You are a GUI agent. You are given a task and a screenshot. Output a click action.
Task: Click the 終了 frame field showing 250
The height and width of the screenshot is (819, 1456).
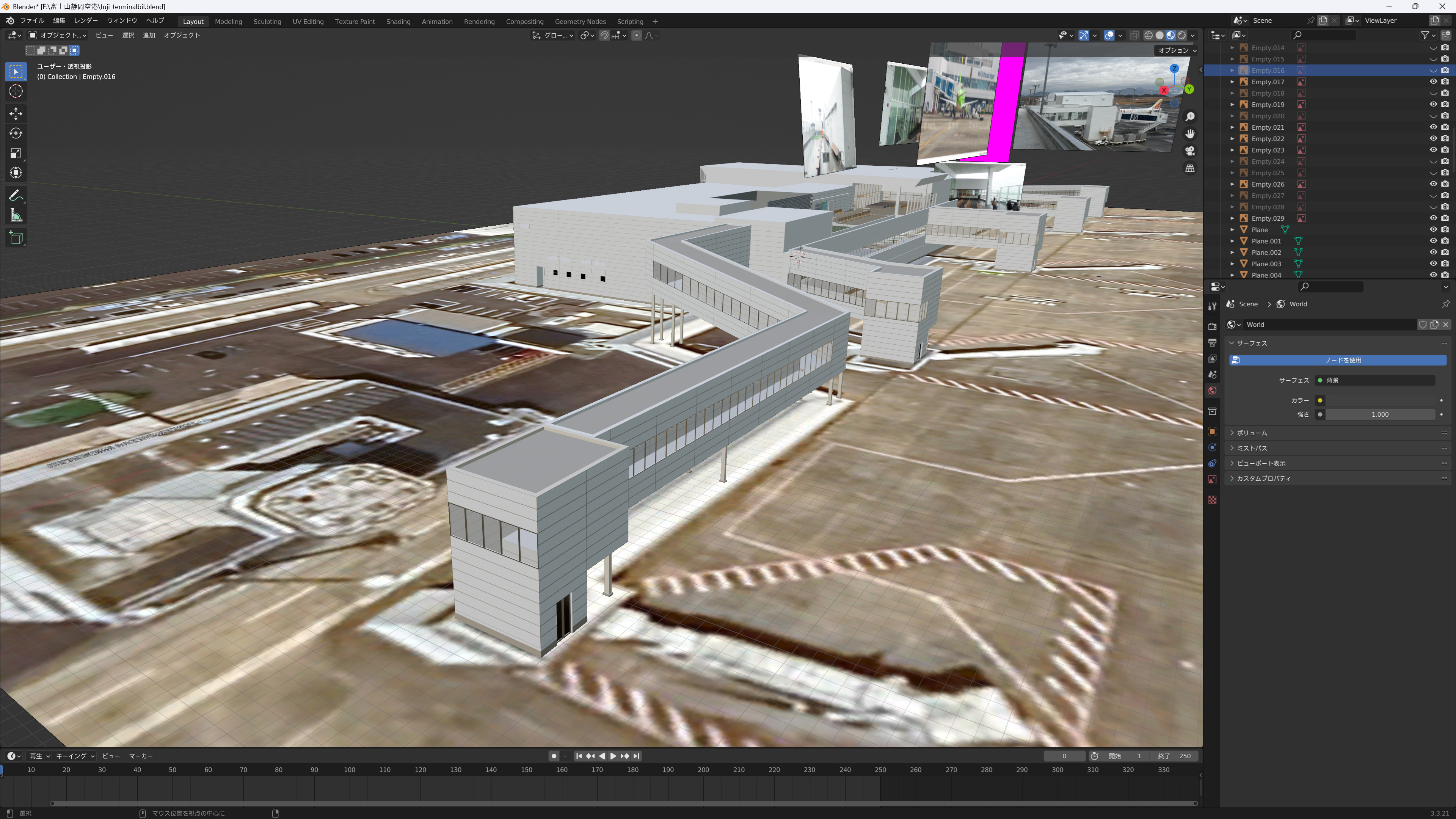point(1175,756)
